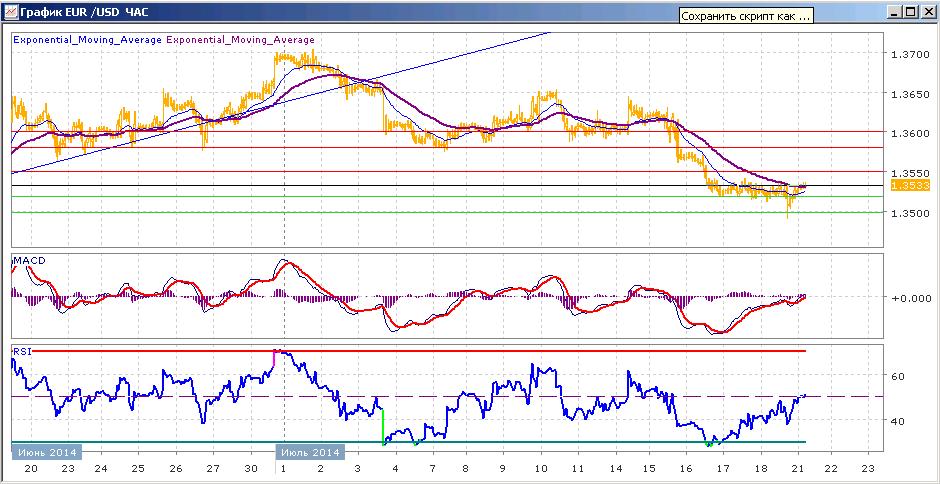The image size is (940, 484).
Task: Click date 23 at right end of axis
Action: point(869,468)
